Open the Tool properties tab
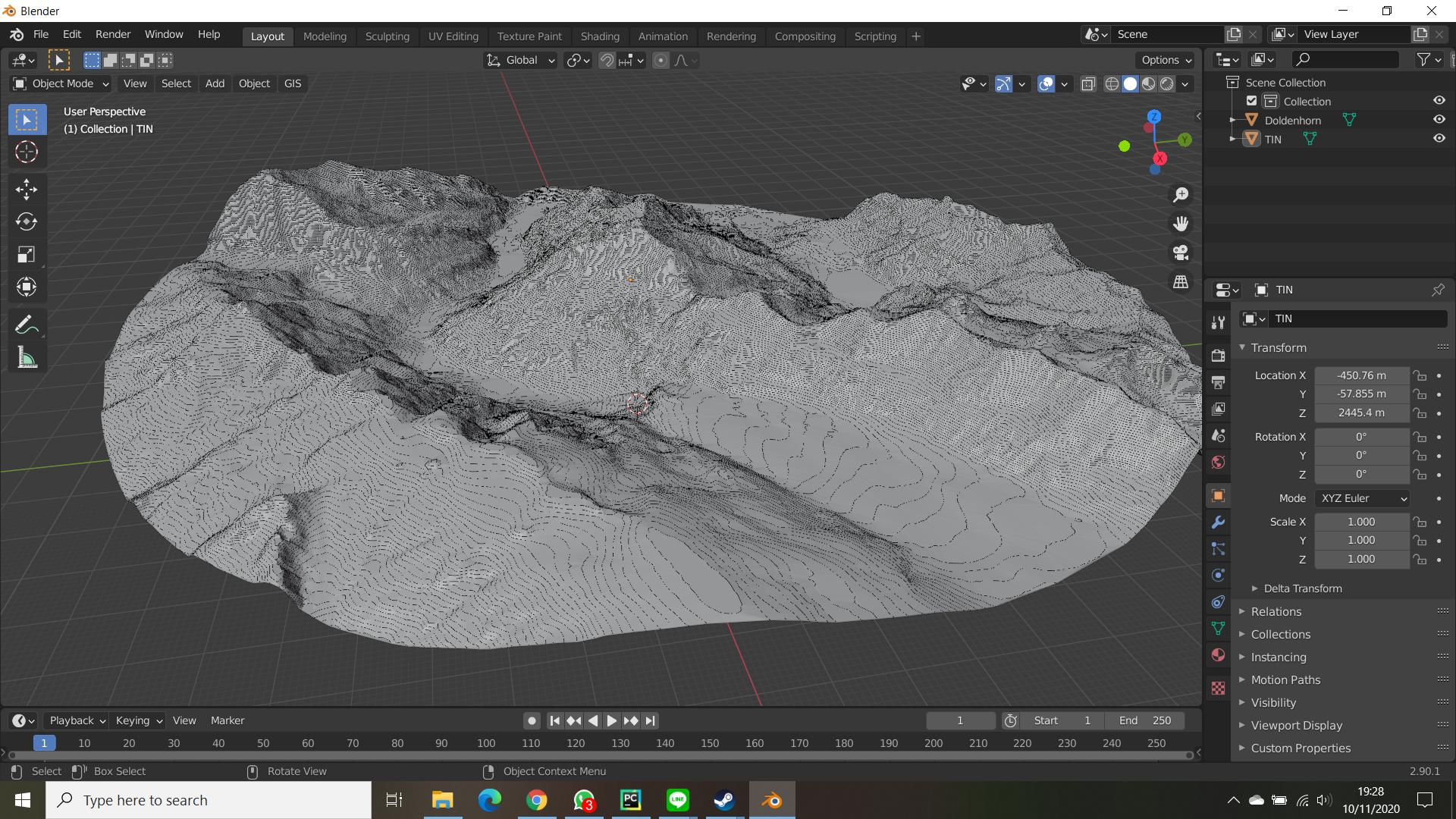The height and width of the screenshot is (819, 1456). click(x=1218, y=322)
